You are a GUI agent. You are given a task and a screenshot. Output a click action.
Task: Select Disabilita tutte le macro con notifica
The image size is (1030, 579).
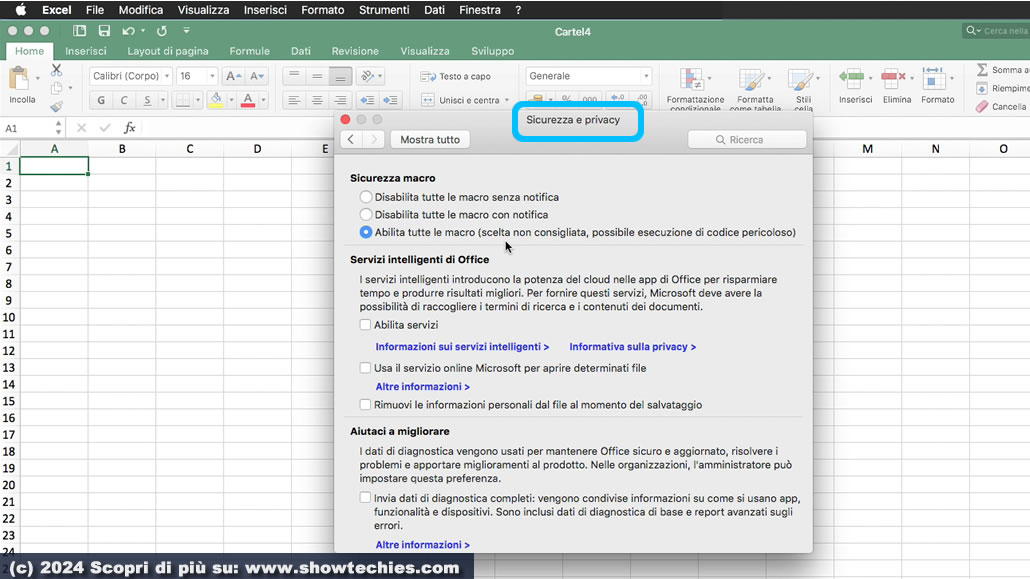366,215
